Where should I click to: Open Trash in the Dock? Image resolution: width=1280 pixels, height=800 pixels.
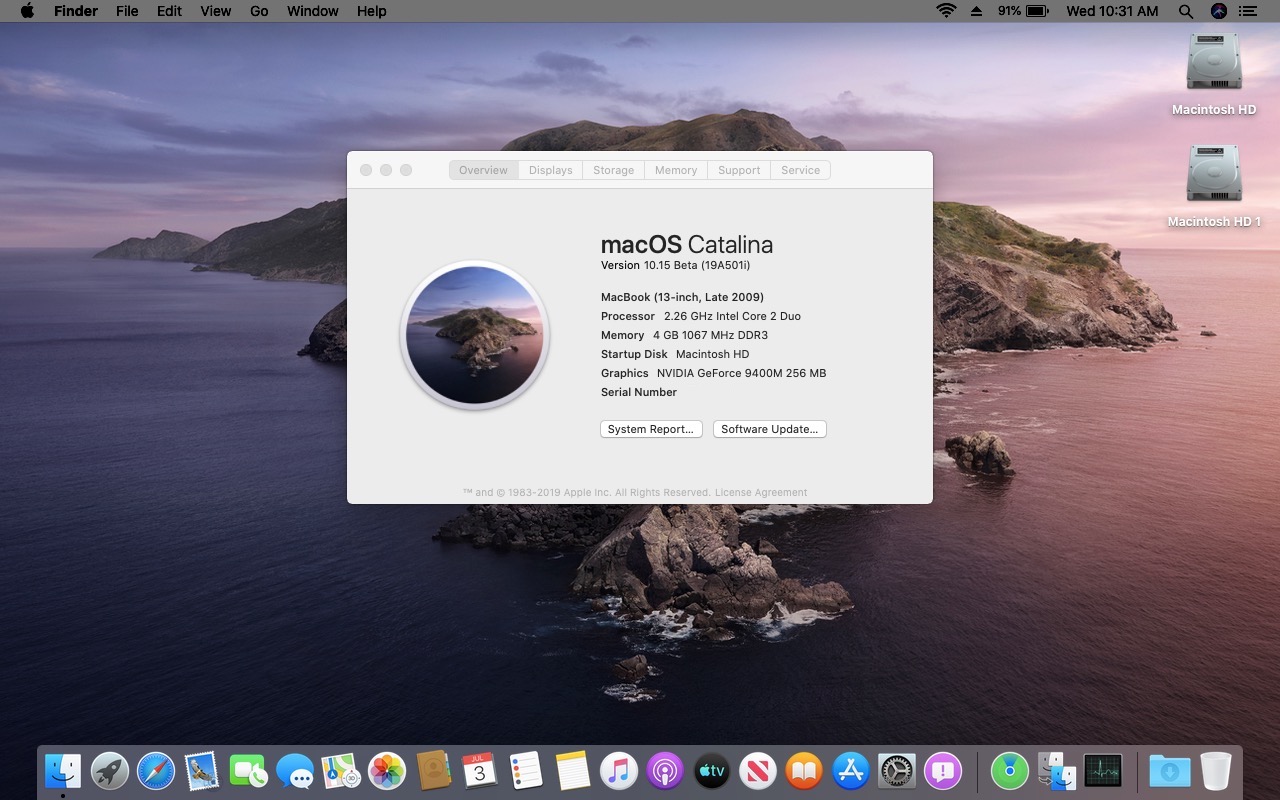click(x=1216, y=771)
